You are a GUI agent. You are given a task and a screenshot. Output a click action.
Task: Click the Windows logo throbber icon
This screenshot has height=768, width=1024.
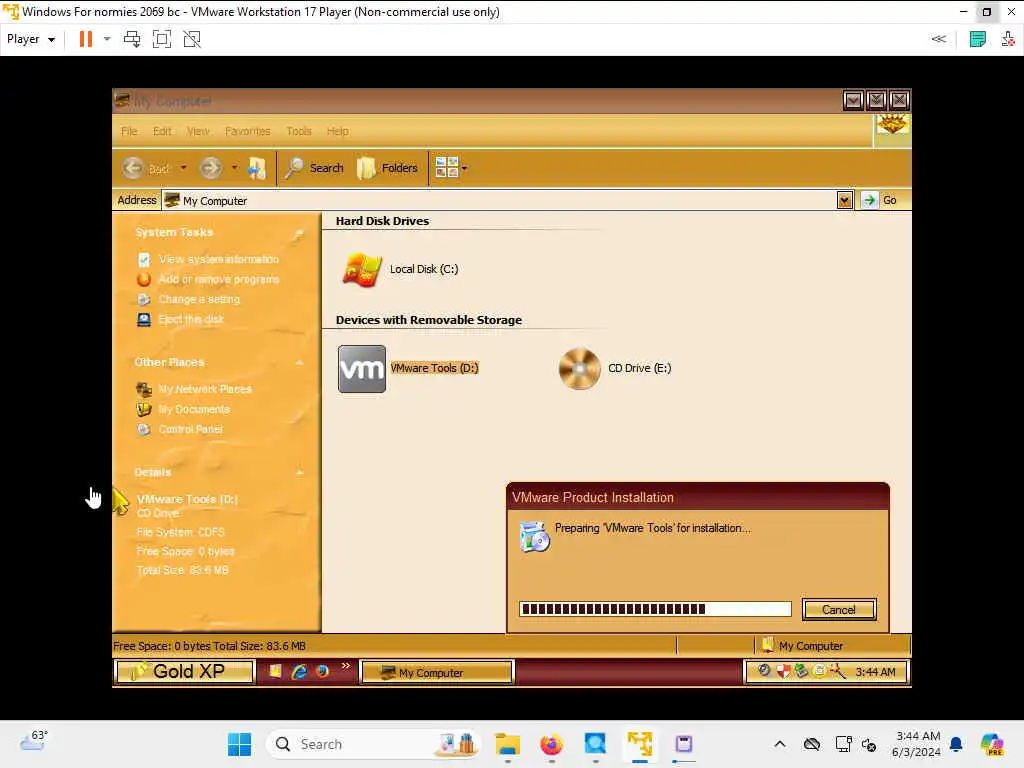[893, 124]
